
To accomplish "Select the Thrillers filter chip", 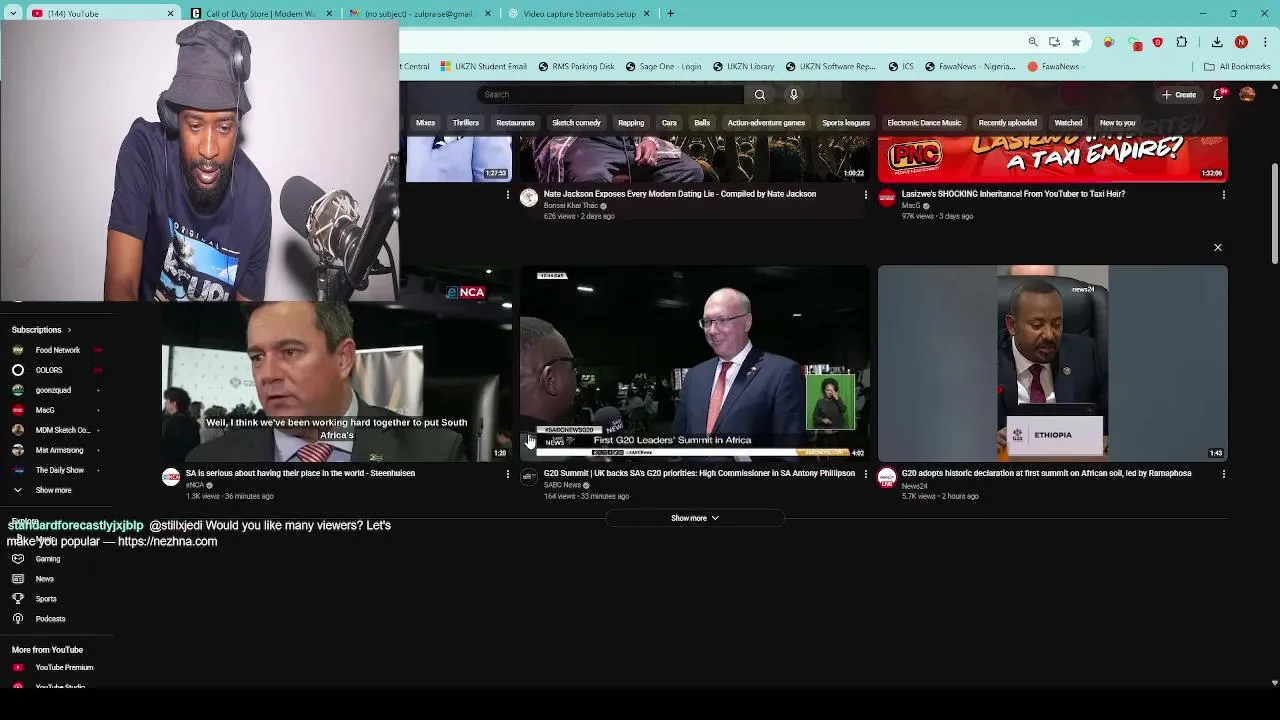I will click(x=465, y=123).
